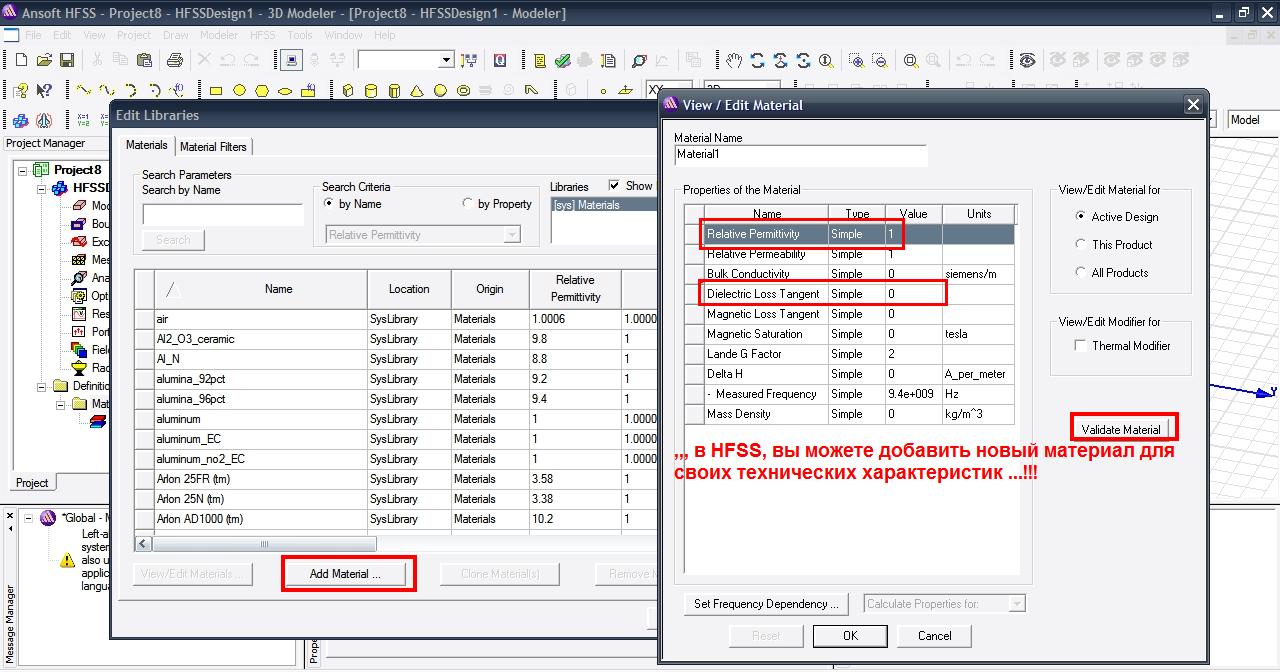Click the Add Material button

(x=346, y=574)
